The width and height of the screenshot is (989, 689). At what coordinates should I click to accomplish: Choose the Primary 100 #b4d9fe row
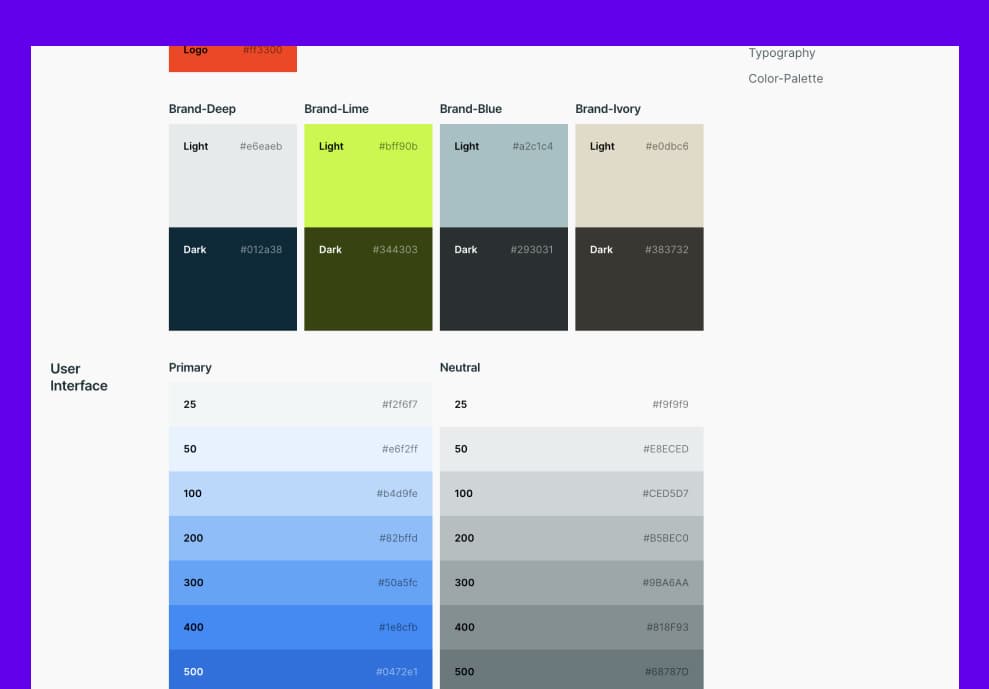[x=300, y=494]
